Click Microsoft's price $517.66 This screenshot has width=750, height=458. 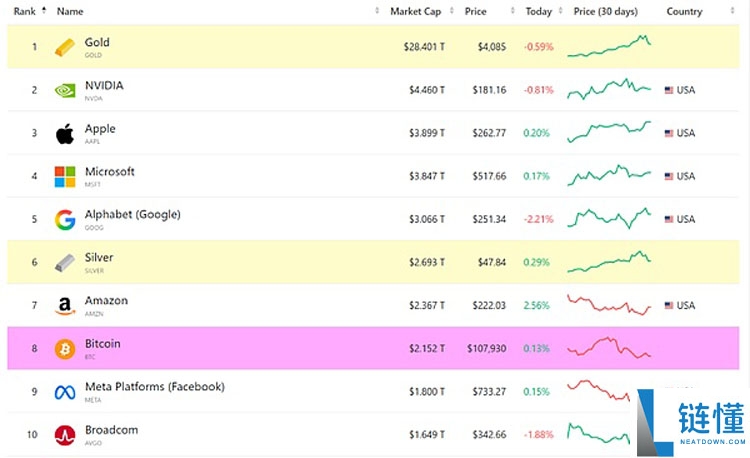(x=489, y=176)
